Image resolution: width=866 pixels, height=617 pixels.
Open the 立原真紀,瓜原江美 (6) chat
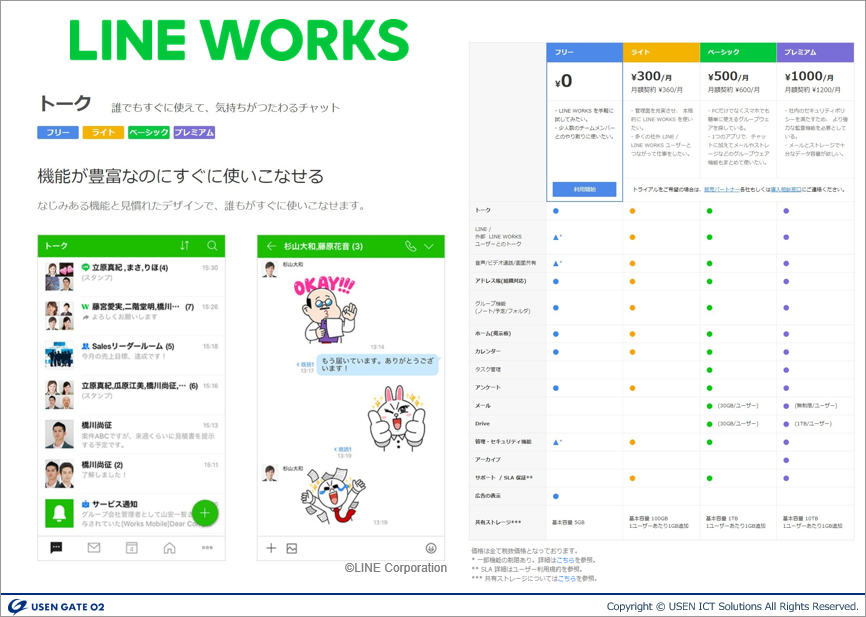pyautogui.click(x=131, y=394)
